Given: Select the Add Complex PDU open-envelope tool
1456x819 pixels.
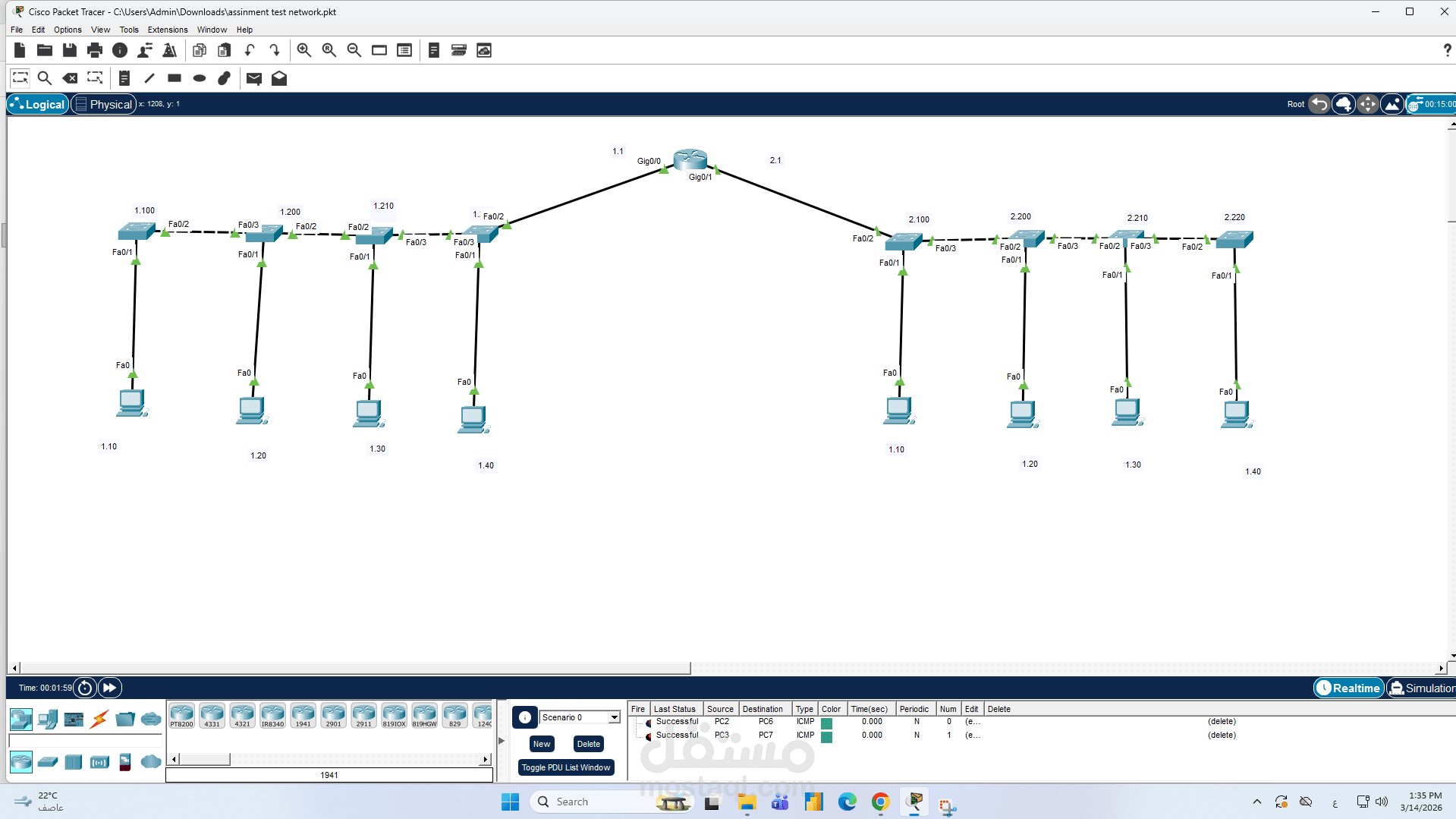Looking at the screenshot, I should 278,78.
